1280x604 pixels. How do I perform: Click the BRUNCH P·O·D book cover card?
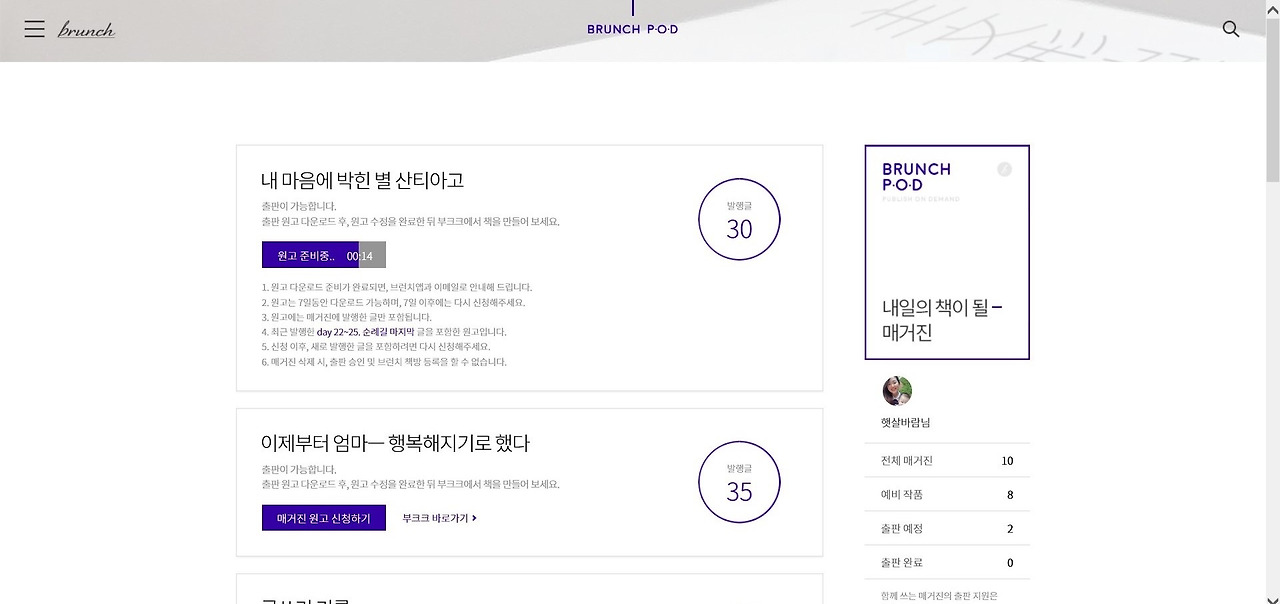[947, 252]
